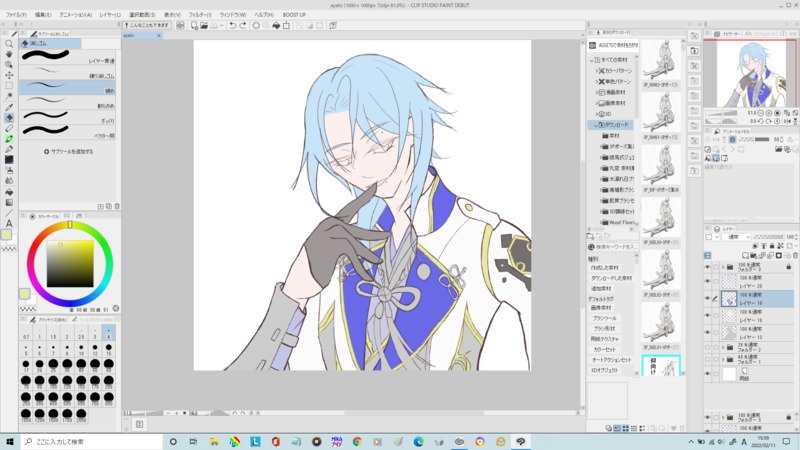800x450 pixels.
Task: Click the Redo arrow in the command bar
Action: 243,26
